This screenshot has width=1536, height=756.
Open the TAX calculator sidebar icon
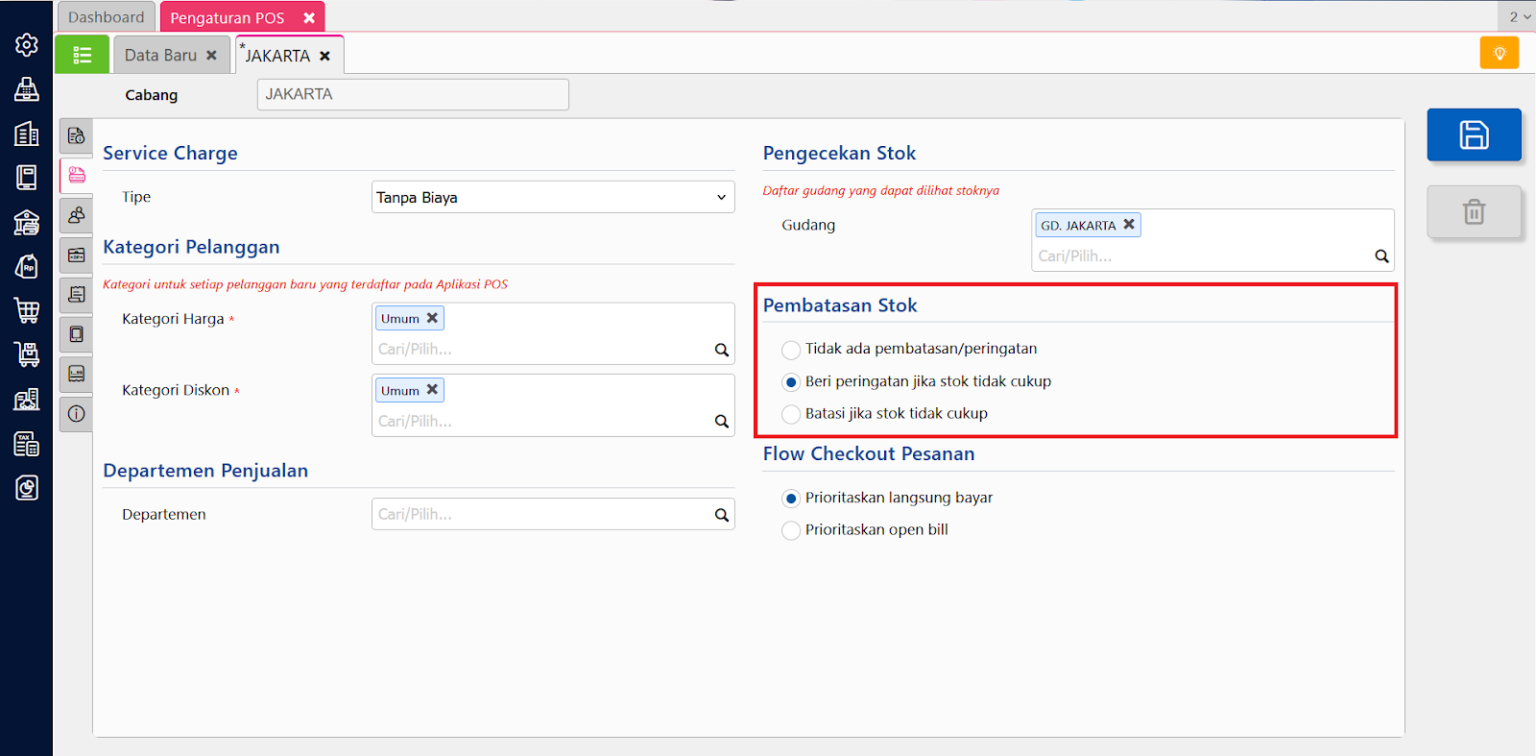pos(26,444)
